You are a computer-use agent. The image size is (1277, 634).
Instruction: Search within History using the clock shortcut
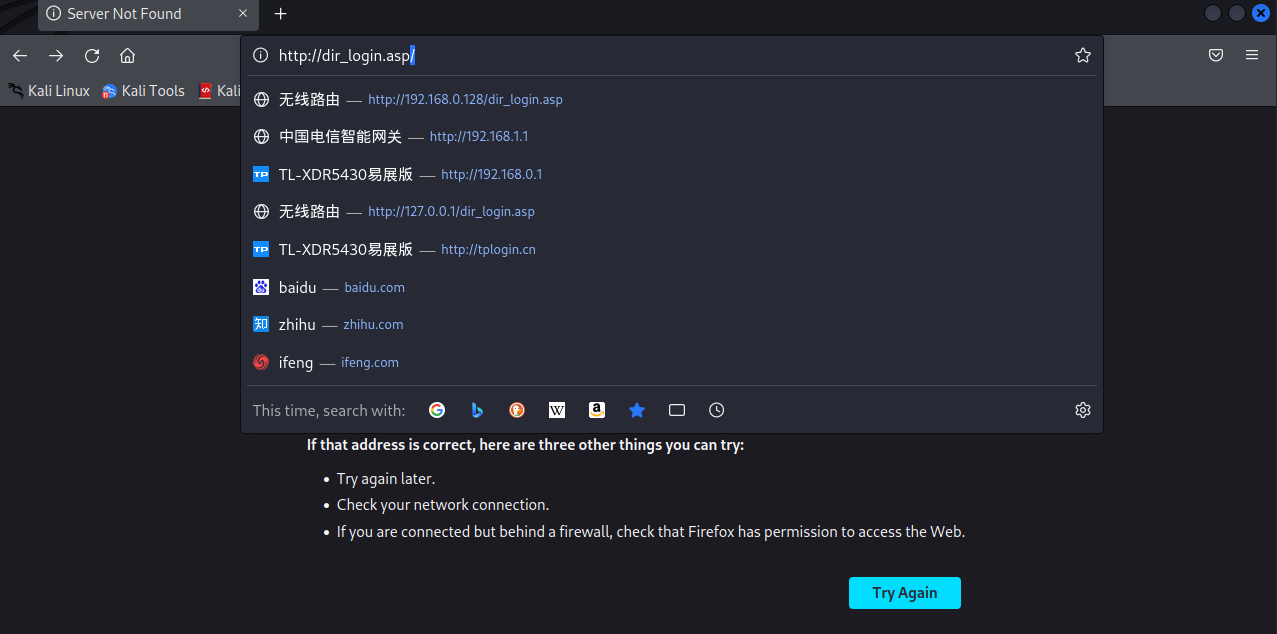717,410
